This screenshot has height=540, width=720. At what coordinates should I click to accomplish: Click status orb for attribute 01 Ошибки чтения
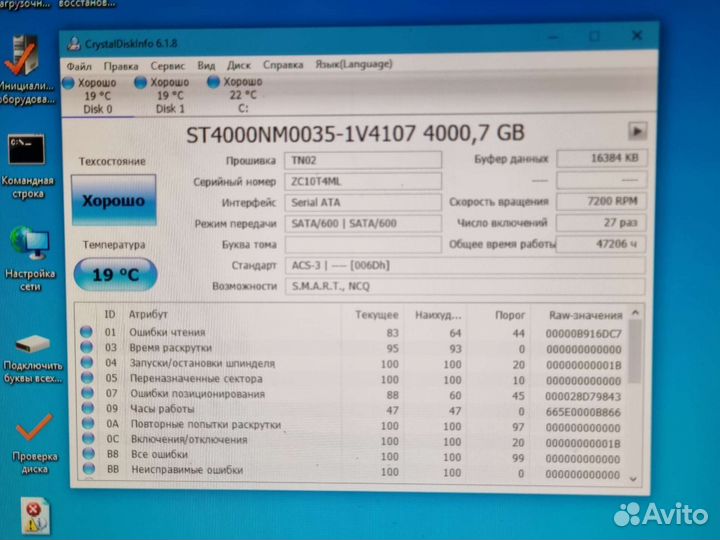[86, 333]
